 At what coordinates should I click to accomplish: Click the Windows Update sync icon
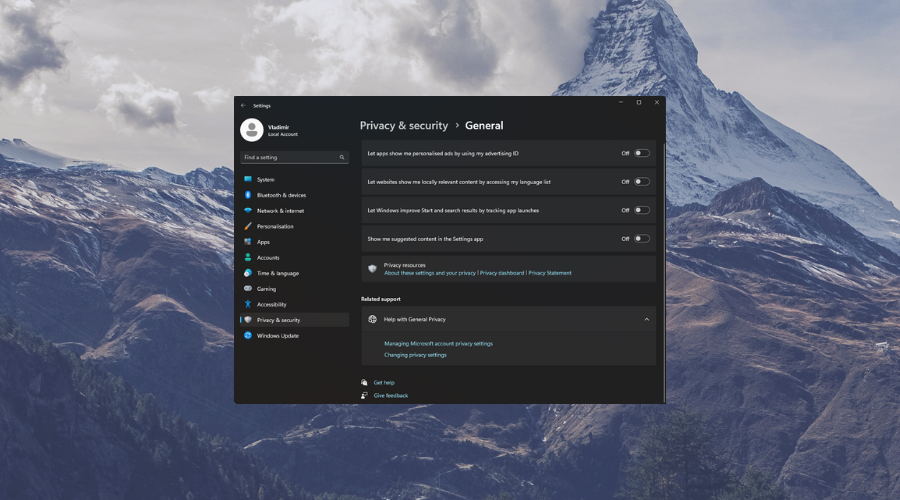pyautogui.click(x=248, y=336)
